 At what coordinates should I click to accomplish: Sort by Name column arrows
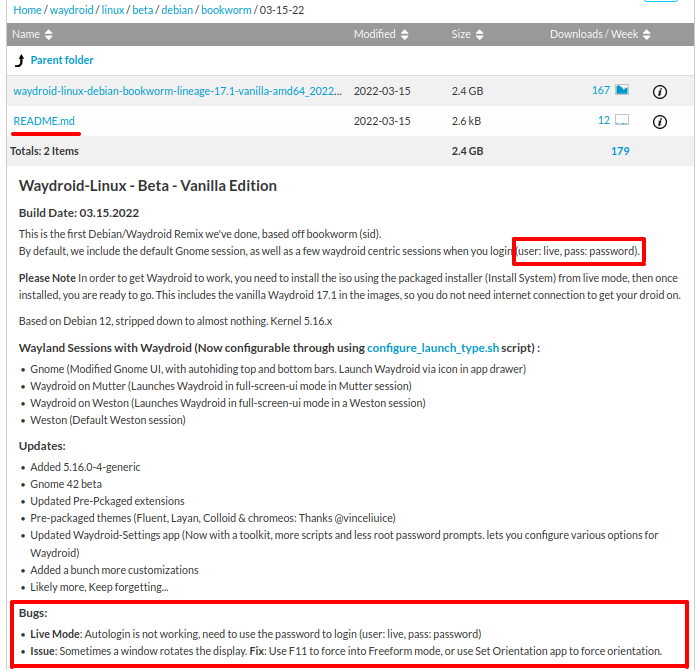48,34
